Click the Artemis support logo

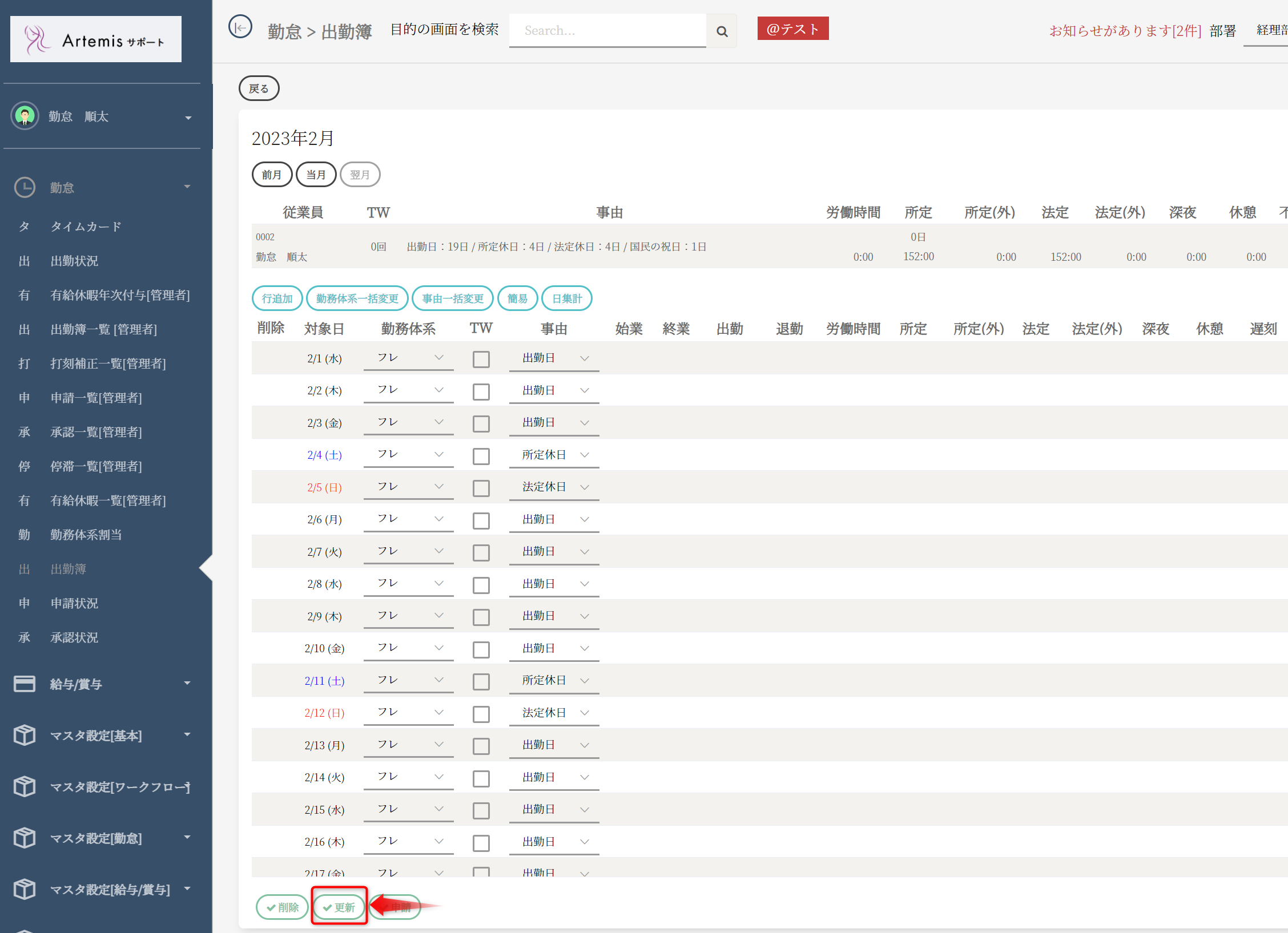coord(96,39)
